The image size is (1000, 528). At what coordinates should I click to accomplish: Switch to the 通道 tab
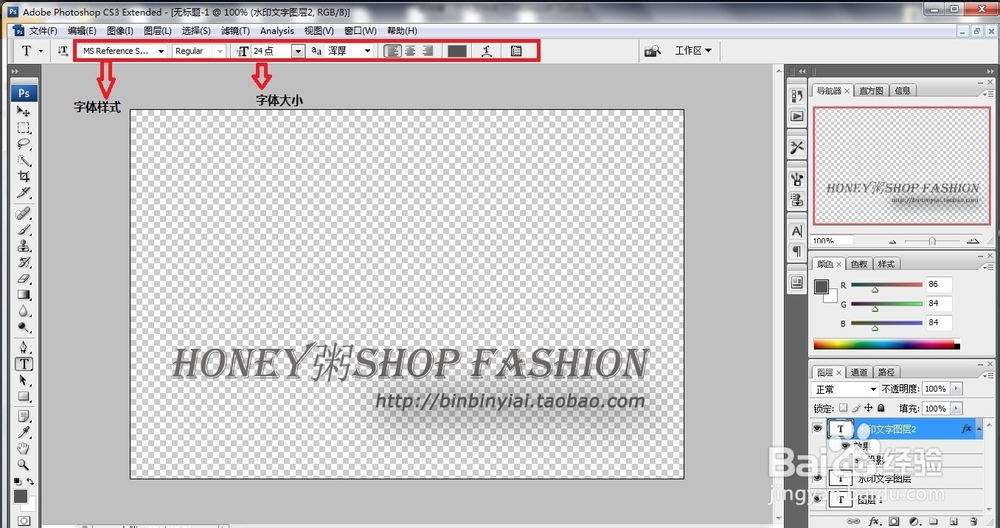tap(859, 372)
